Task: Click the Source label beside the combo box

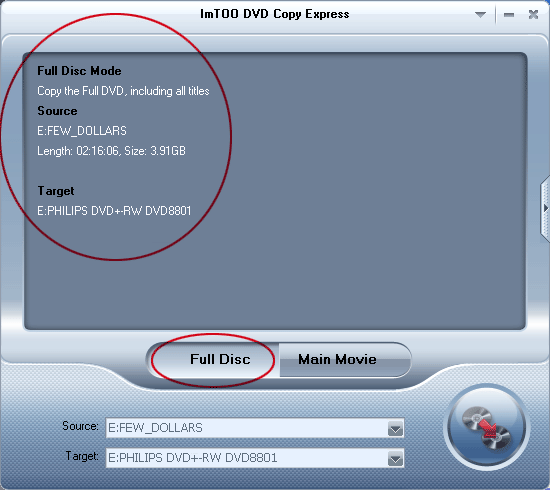Action: tap(80, 426)
